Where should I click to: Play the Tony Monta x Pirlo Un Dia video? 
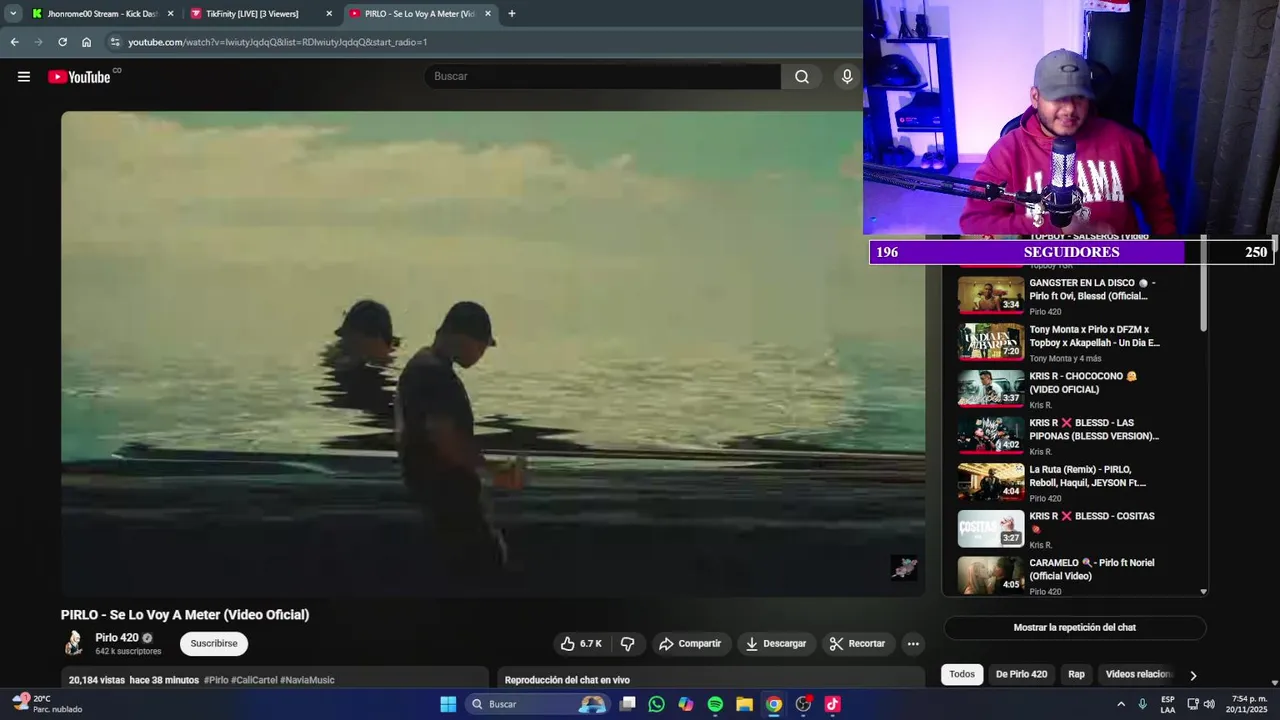click(991, 342)
